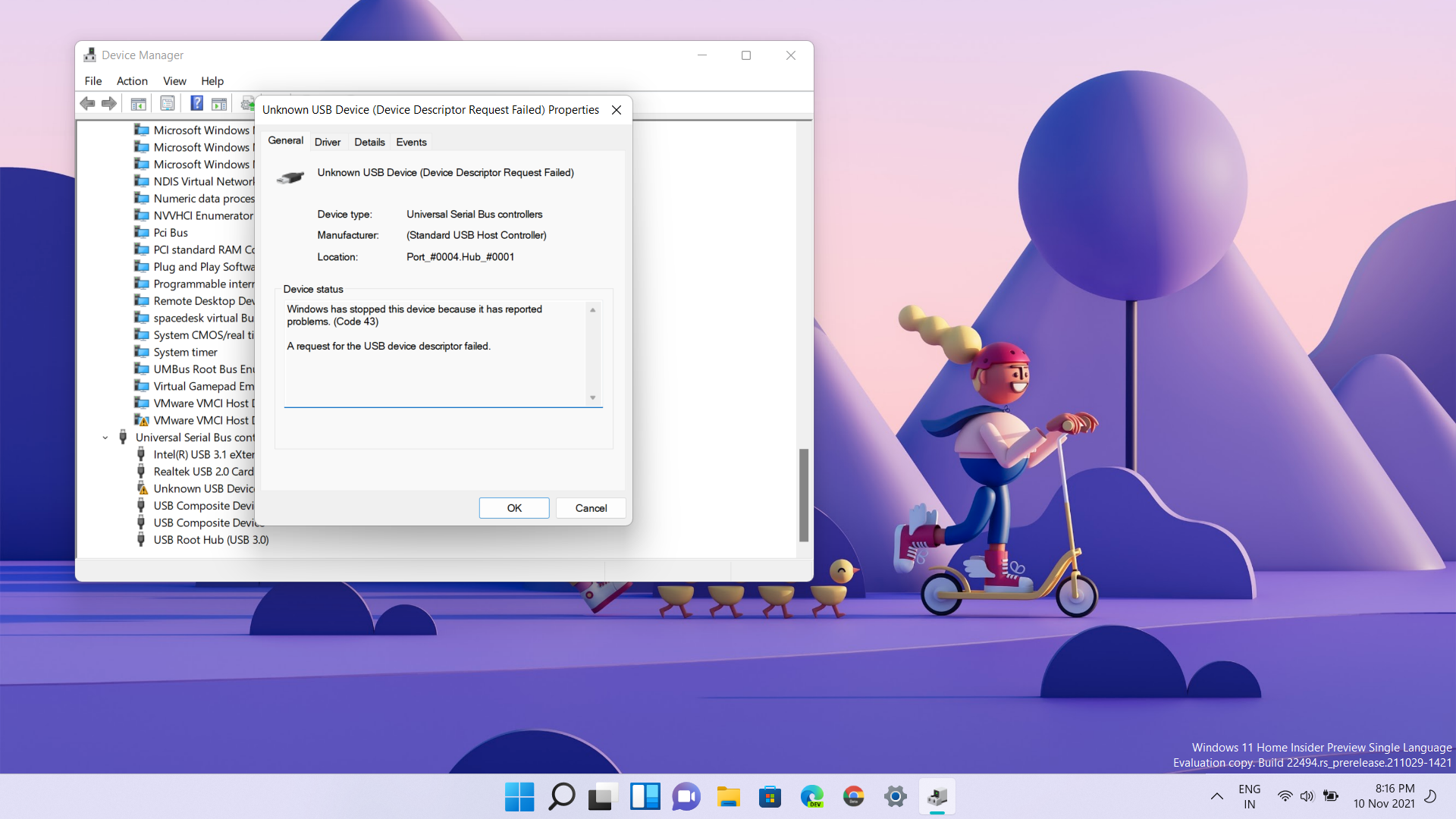The width and height of the screenshot is (1456, 819).
Task: Select spacedesk virtual Bus entry
Action: click(196, 318)
